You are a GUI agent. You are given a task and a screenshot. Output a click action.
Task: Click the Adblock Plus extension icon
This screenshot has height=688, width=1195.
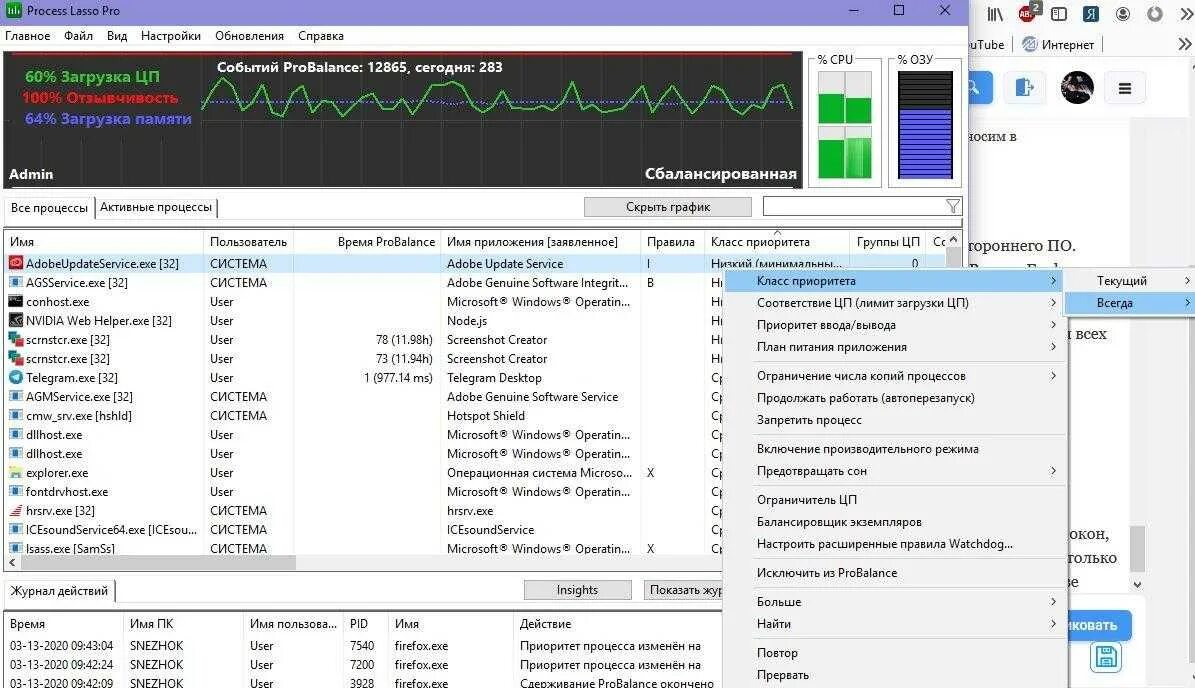coord(1028,13)
